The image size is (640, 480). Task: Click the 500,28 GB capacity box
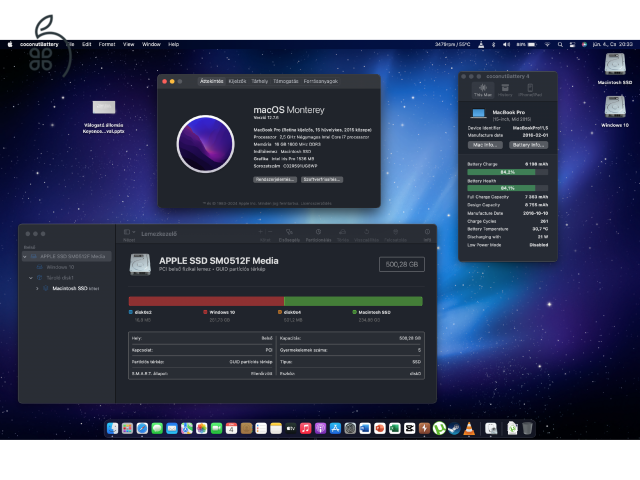tap(402, 264)
